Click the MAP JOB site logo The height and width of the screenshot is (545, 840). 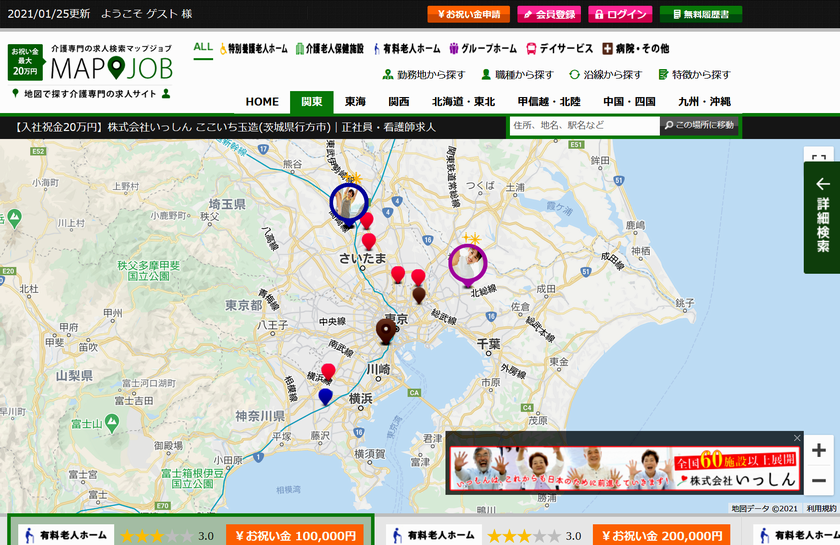click(110, 67)
